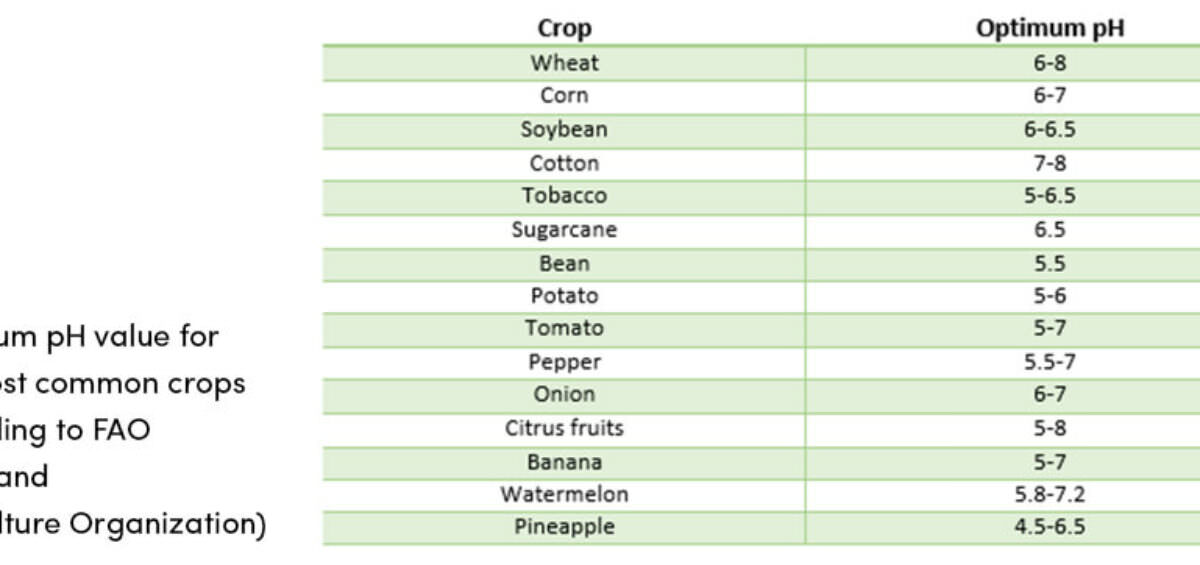
Task: Select the Sugarcane cell
Action: coord(564,229)
